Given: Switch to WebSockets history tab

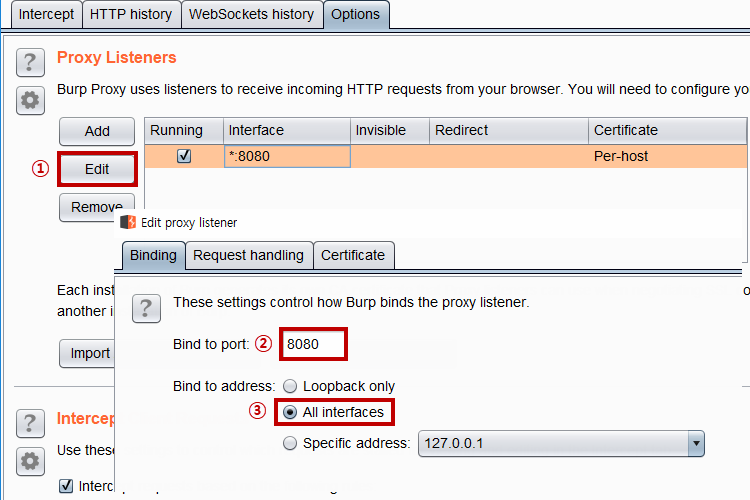Looking at the screenshot, I should point(252,14).
